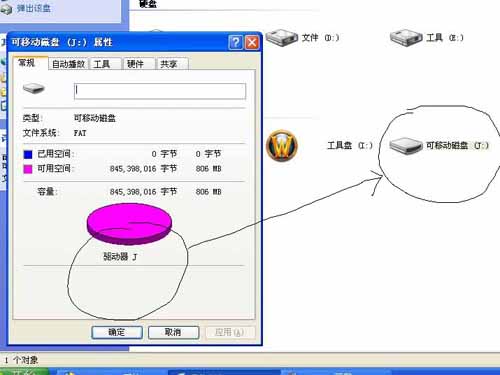The height and width of the screenshot is (375, 500).
Task: Select 可移动磁盘 (J:) drive icon
Action: point(406,146)
